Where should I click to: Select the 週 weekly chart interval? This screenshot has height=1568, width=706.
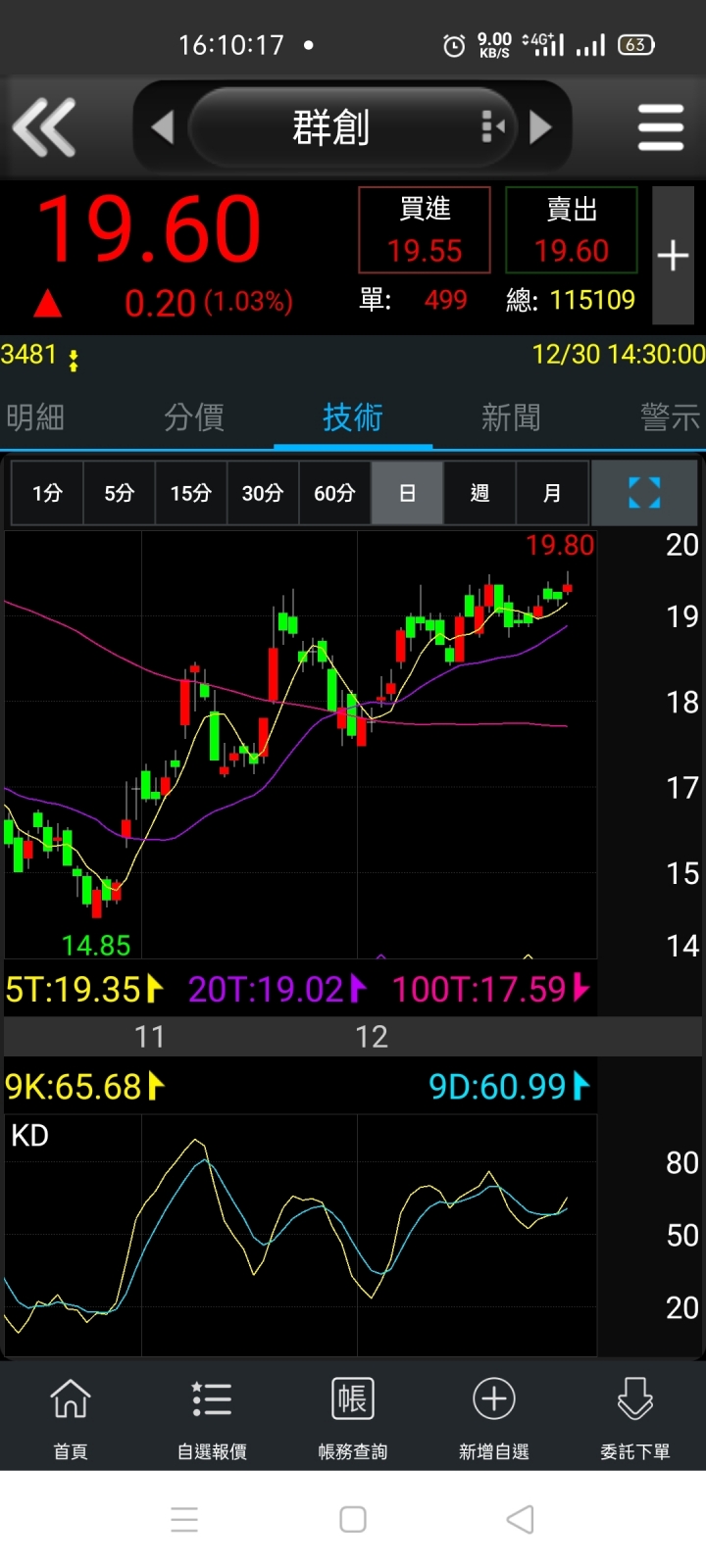(x=479, y=493)
